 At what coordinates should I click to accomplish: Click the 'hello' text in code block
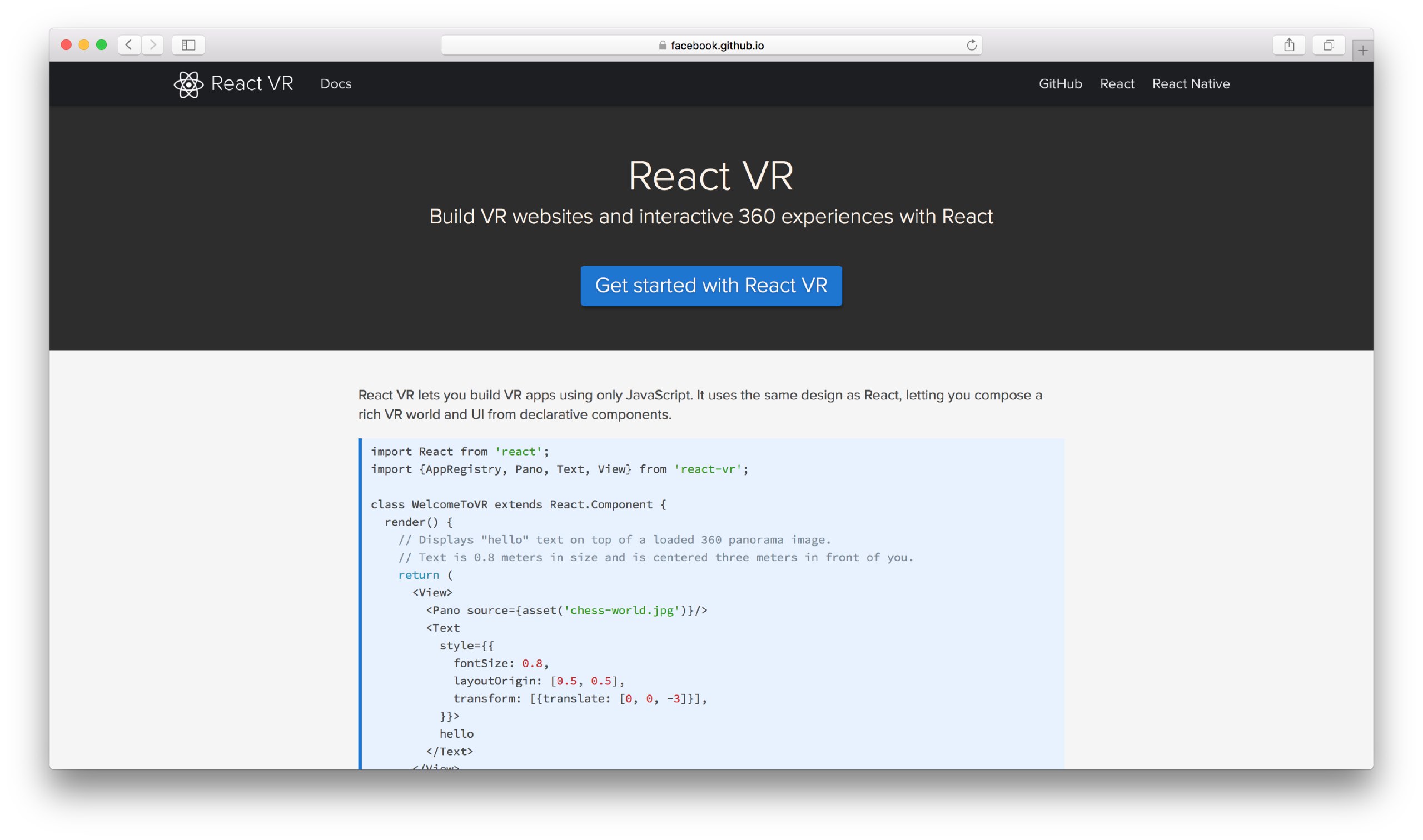tap(456, 734)
